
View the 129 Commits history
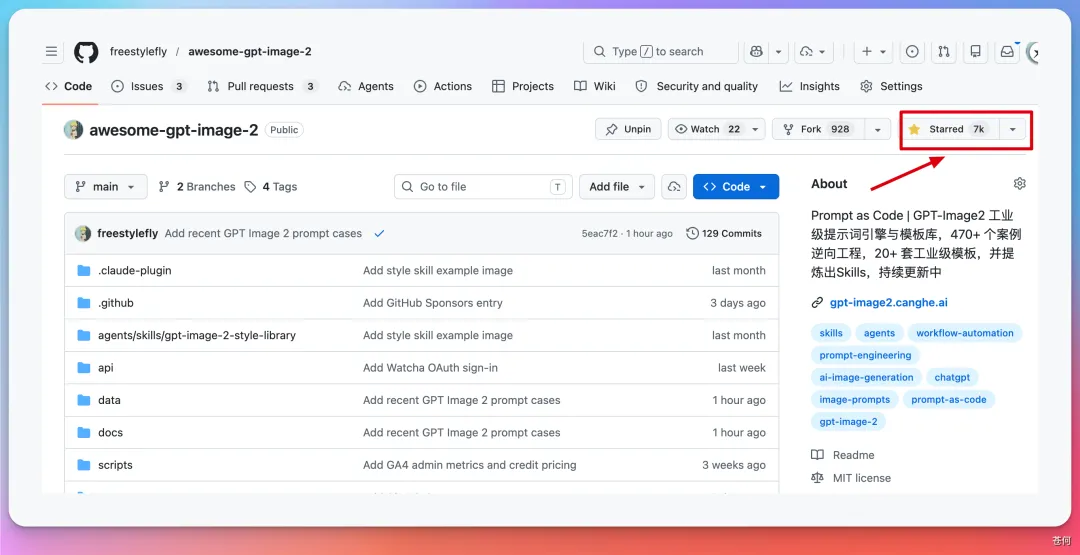(724, 233)
